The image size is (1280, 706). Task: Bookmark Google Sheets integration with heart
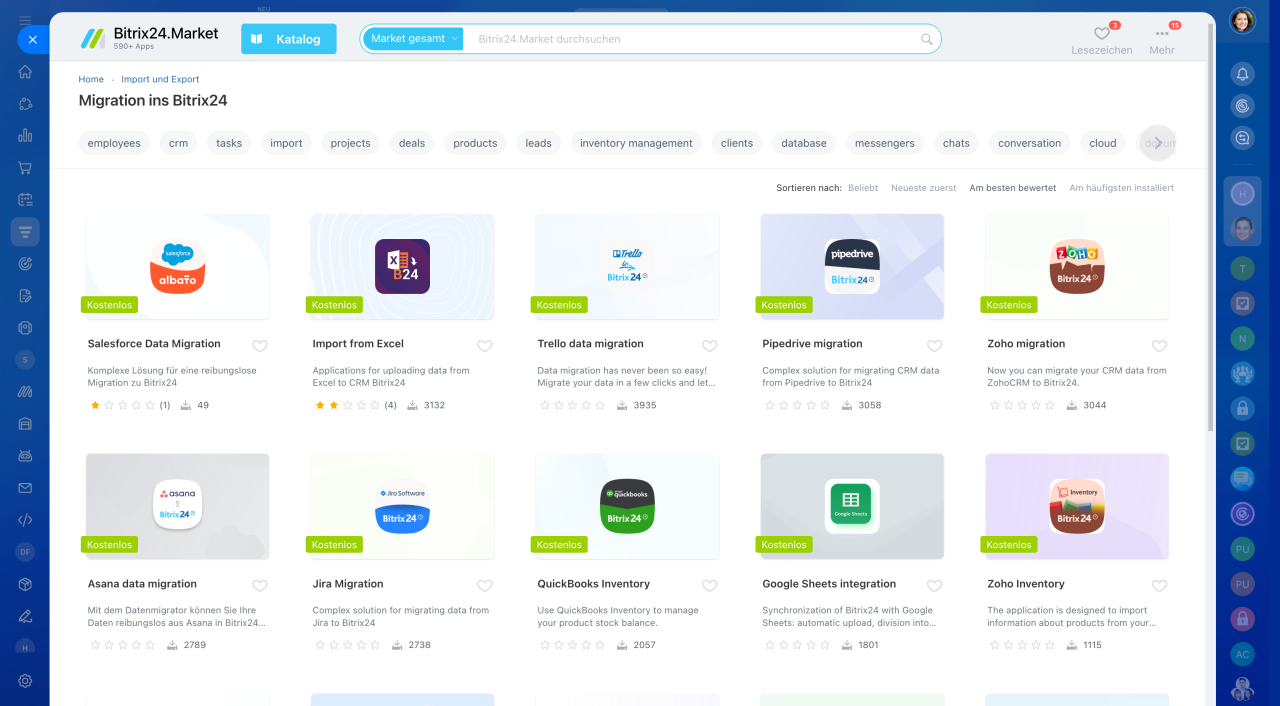[935, 586]
